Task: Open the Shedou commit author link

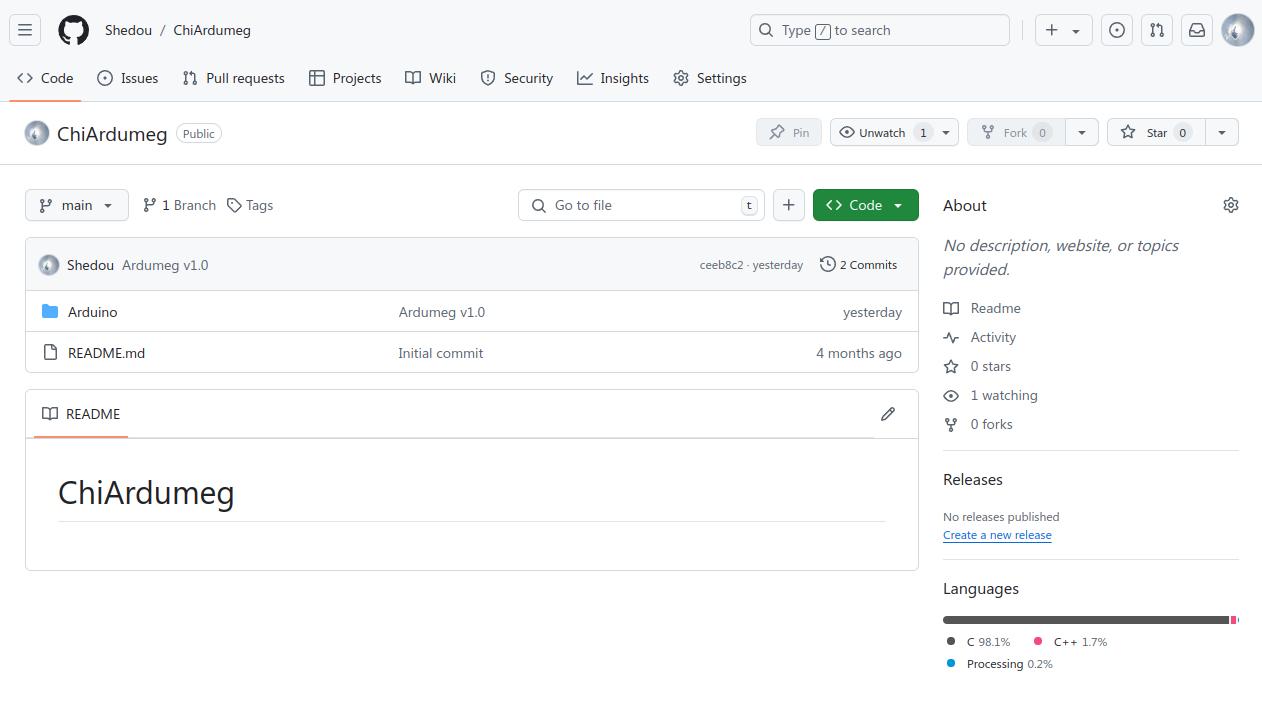Action: 90,265
